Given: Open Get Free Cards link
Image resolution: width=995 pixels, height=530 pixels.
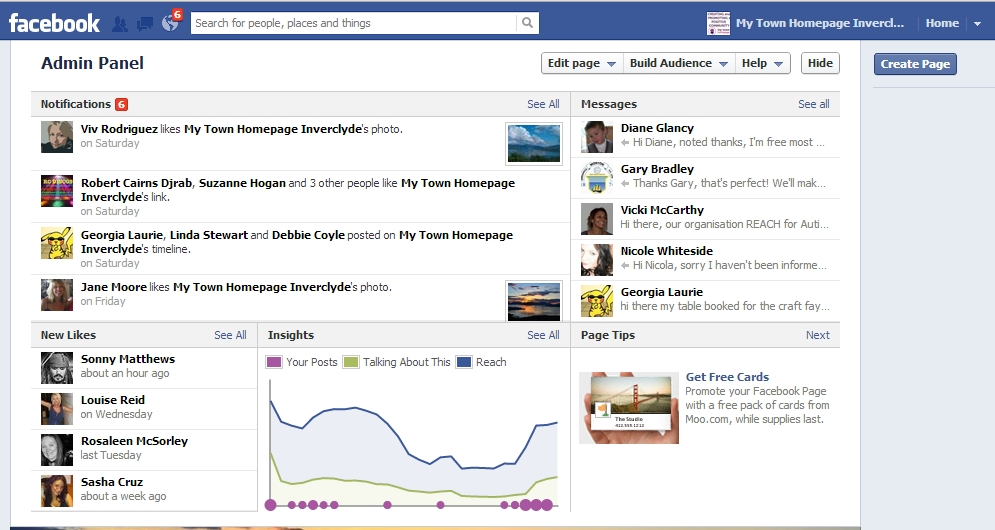Looking at the screenshot, I should coord(727,377).
